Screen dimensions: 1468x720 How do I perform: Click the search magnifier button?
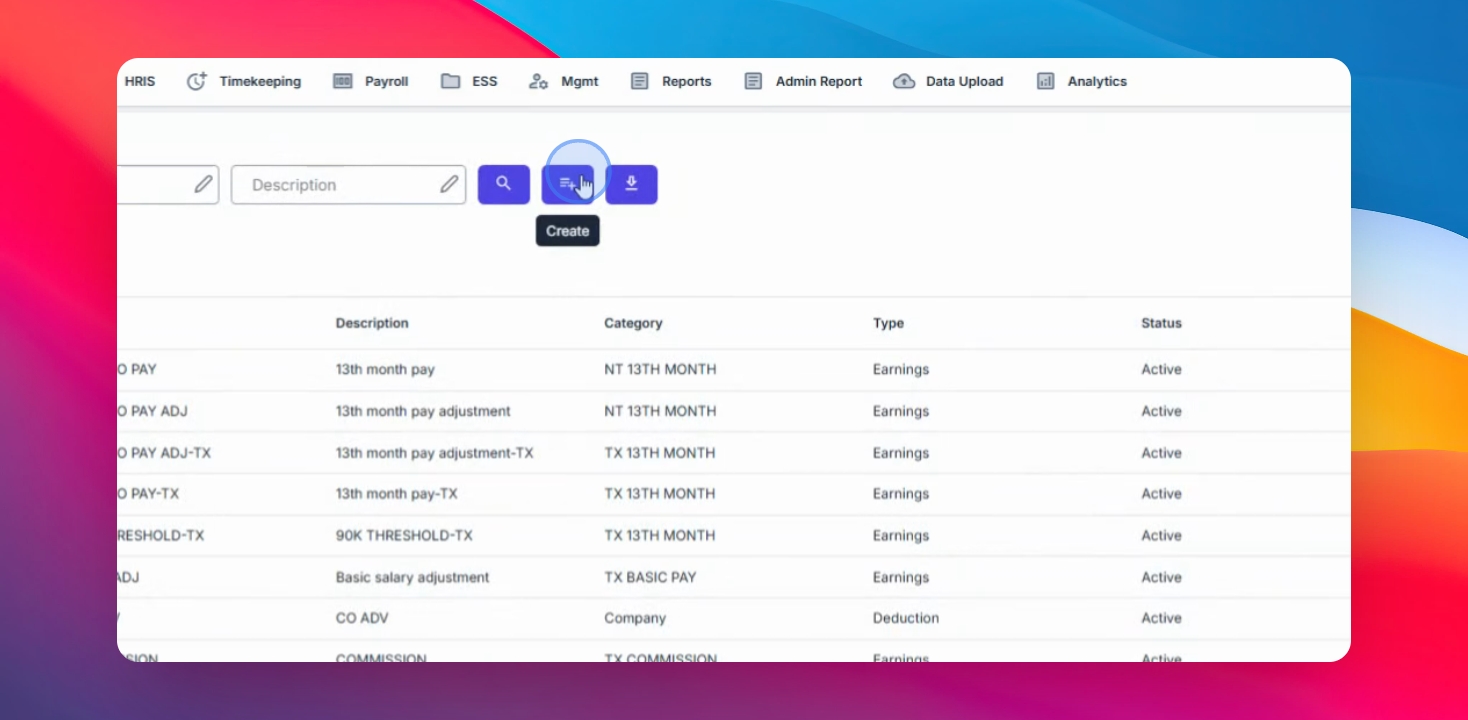pyautogui.click(x=504, y=184)
